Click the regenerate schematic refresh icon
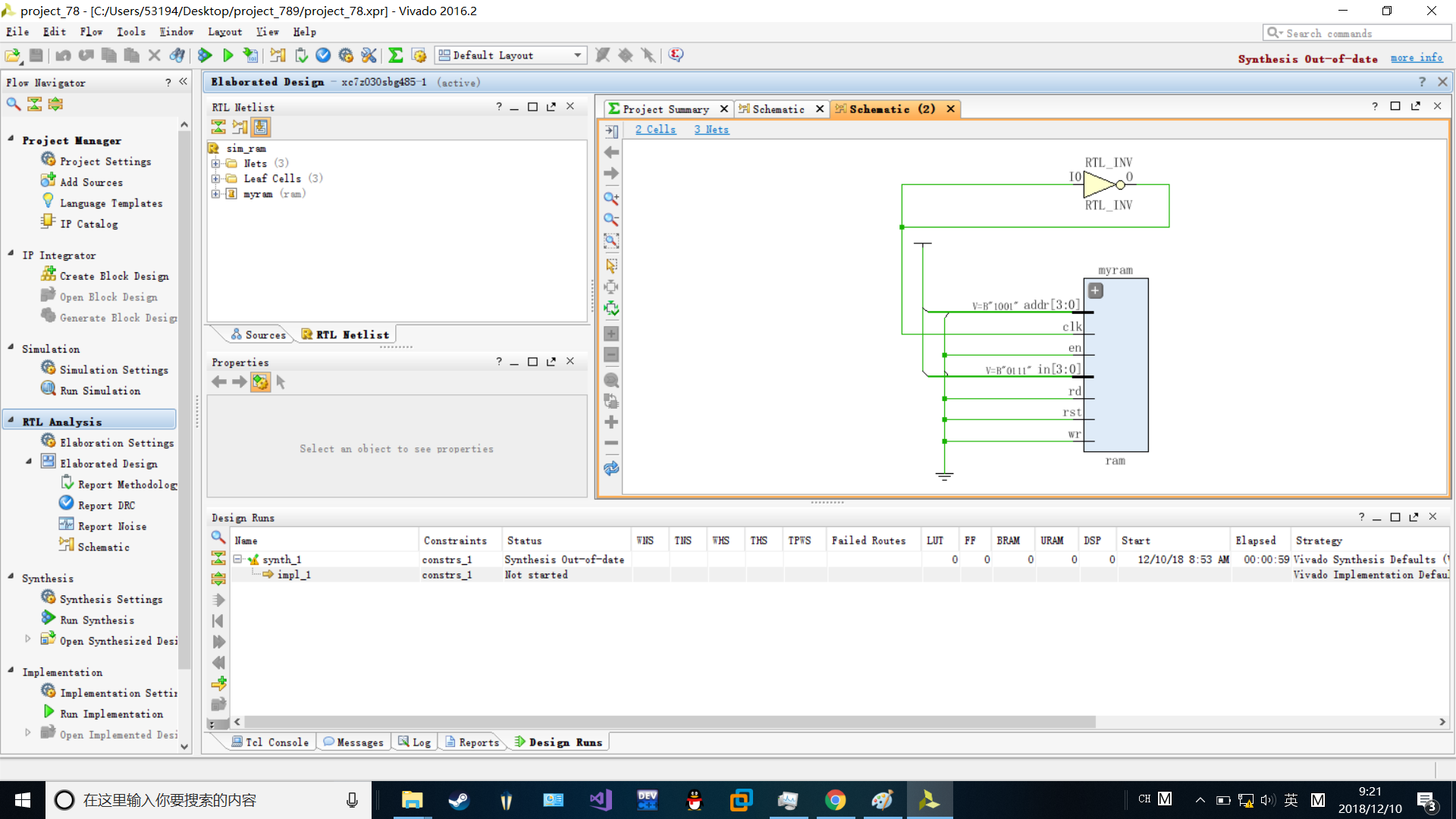The width and height of the screenshot is (1456, 819). coord(610,469)
